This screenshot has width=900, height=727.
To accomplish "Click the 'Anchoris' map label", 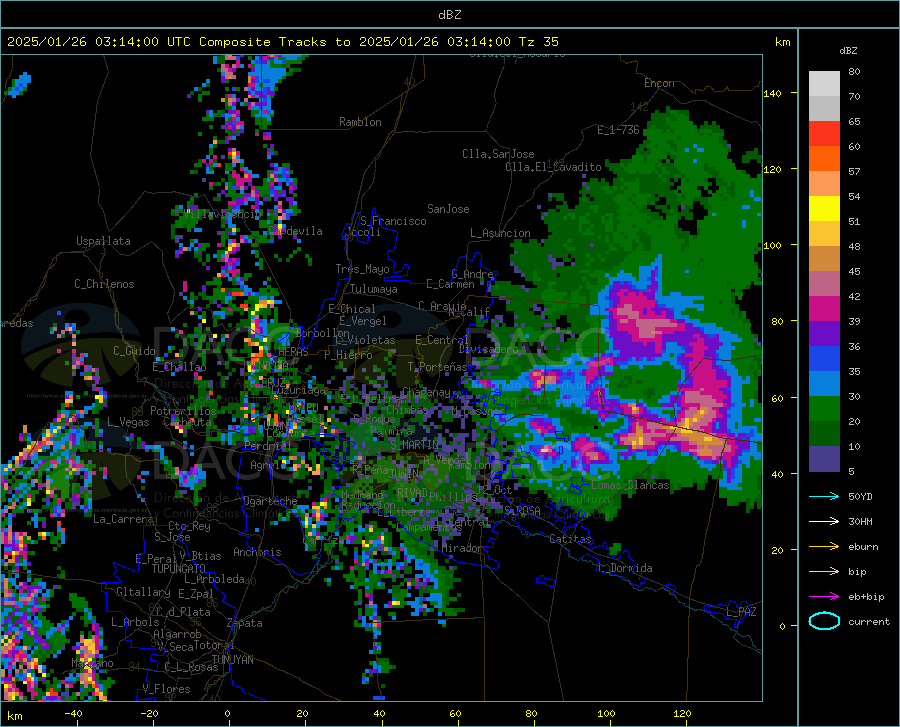I will (257, 552).
